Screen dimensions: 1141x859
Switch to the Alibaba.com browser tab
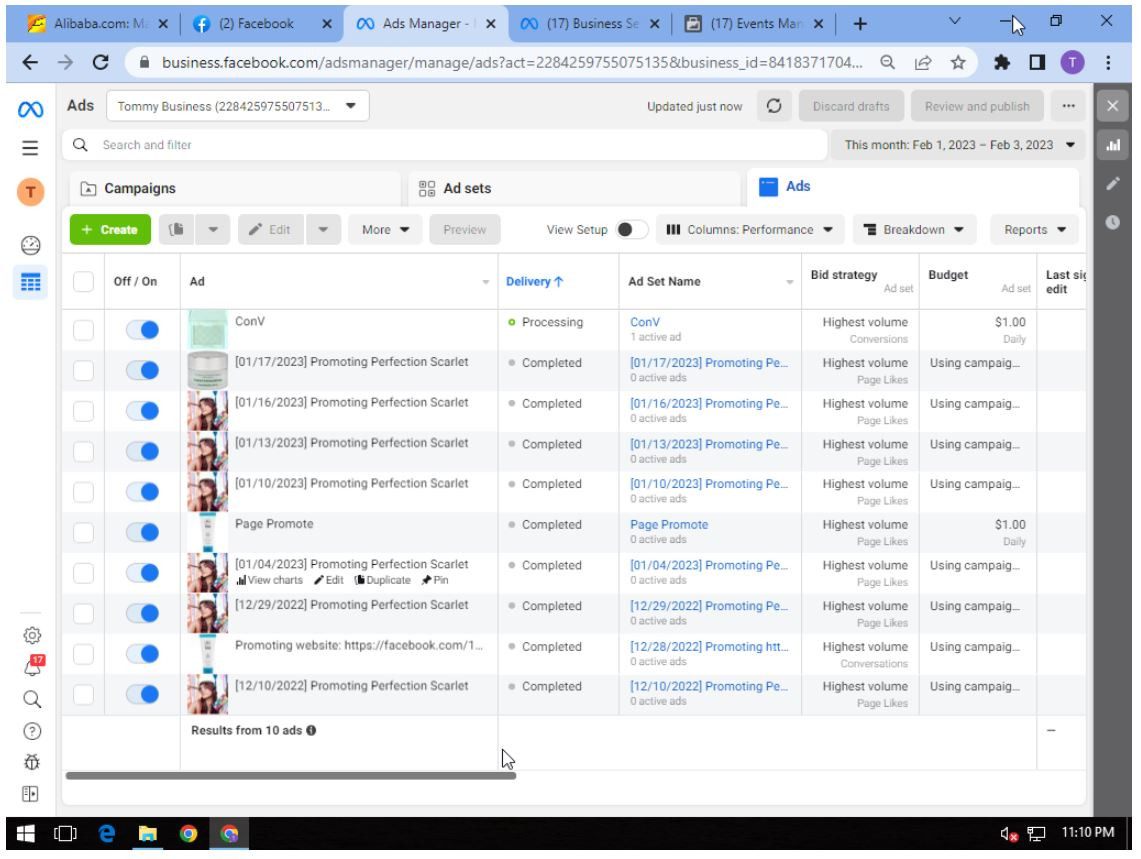coord(97,24)
